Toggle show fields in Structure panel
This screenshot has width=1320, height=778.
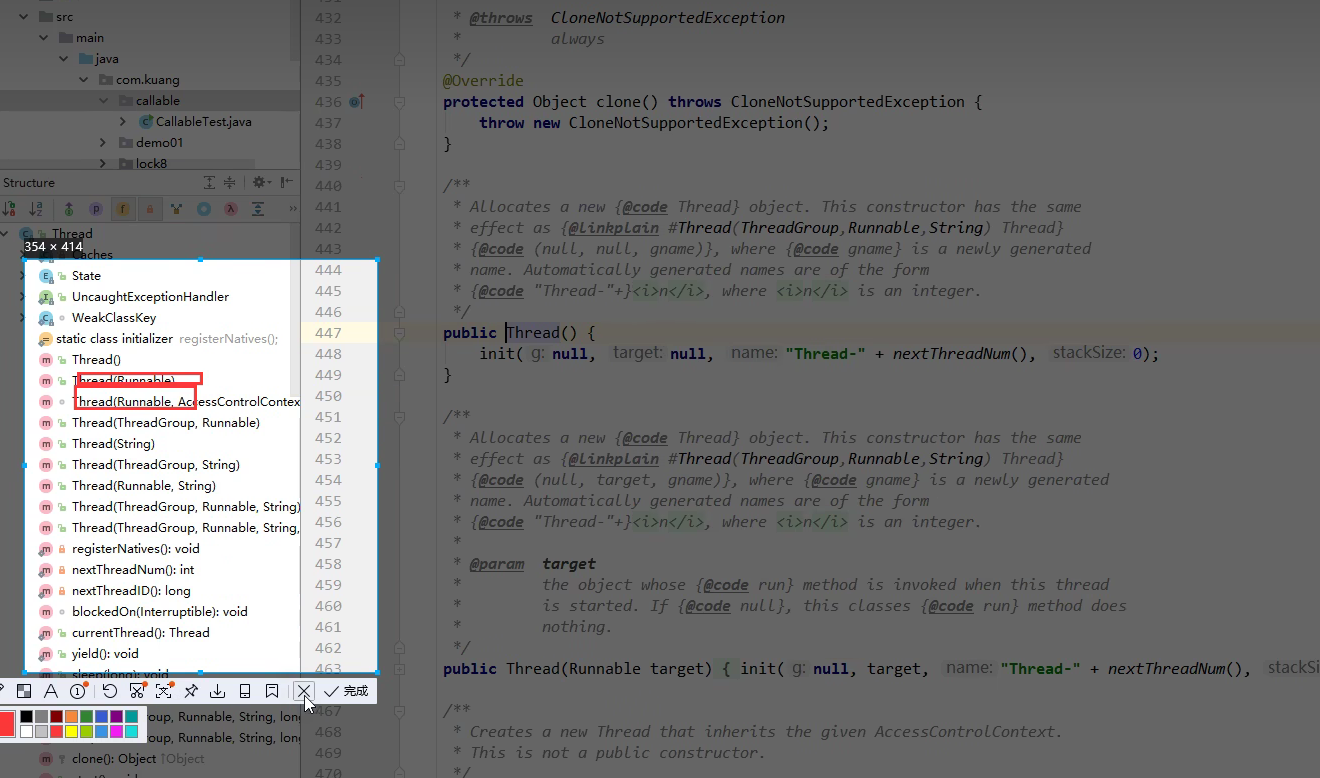tap(123, 209)
